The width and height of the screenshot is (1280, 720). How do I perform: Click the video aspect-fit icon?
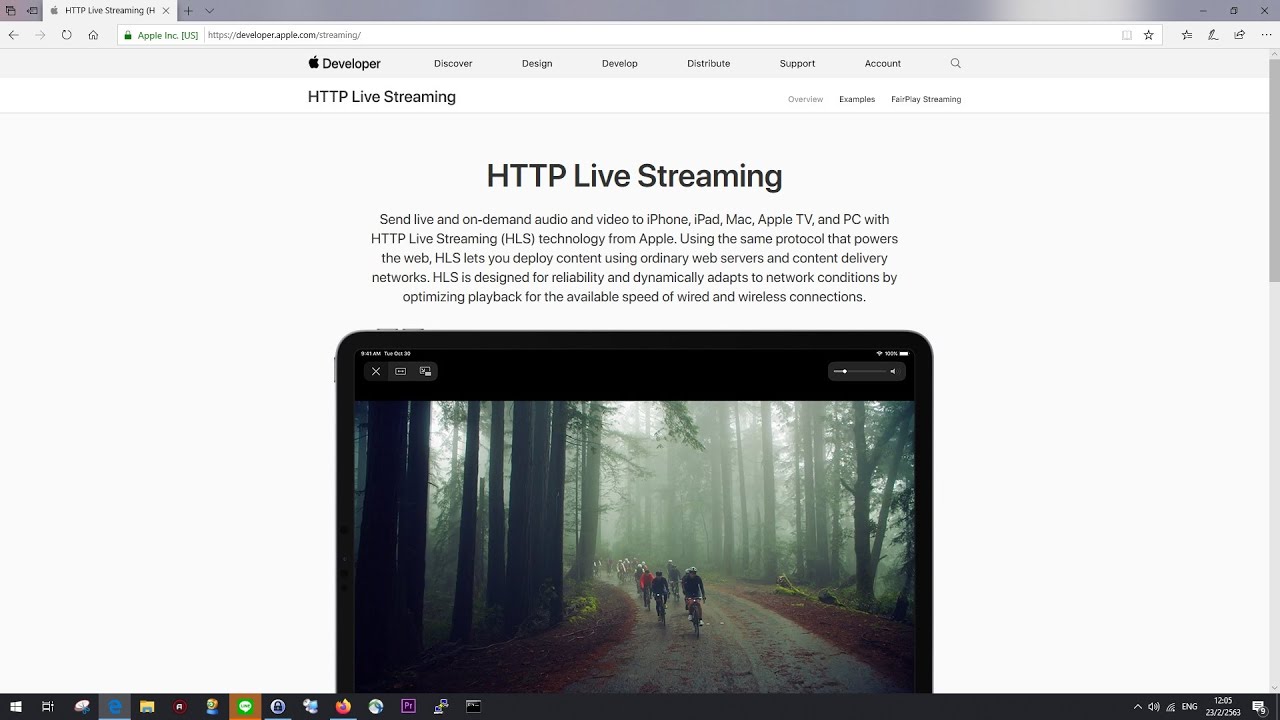(x=400, y=371)
